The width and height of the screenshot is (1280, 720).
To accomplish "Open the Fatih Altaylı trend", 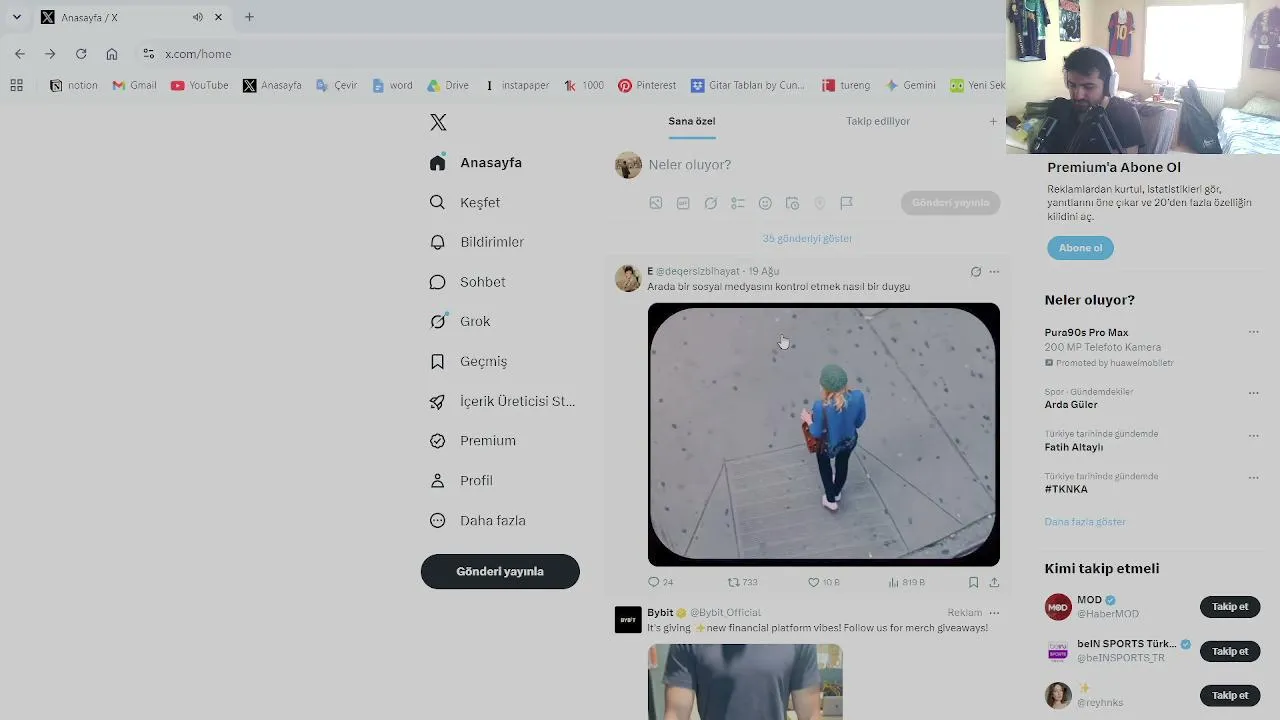I will pos(1074,447).
